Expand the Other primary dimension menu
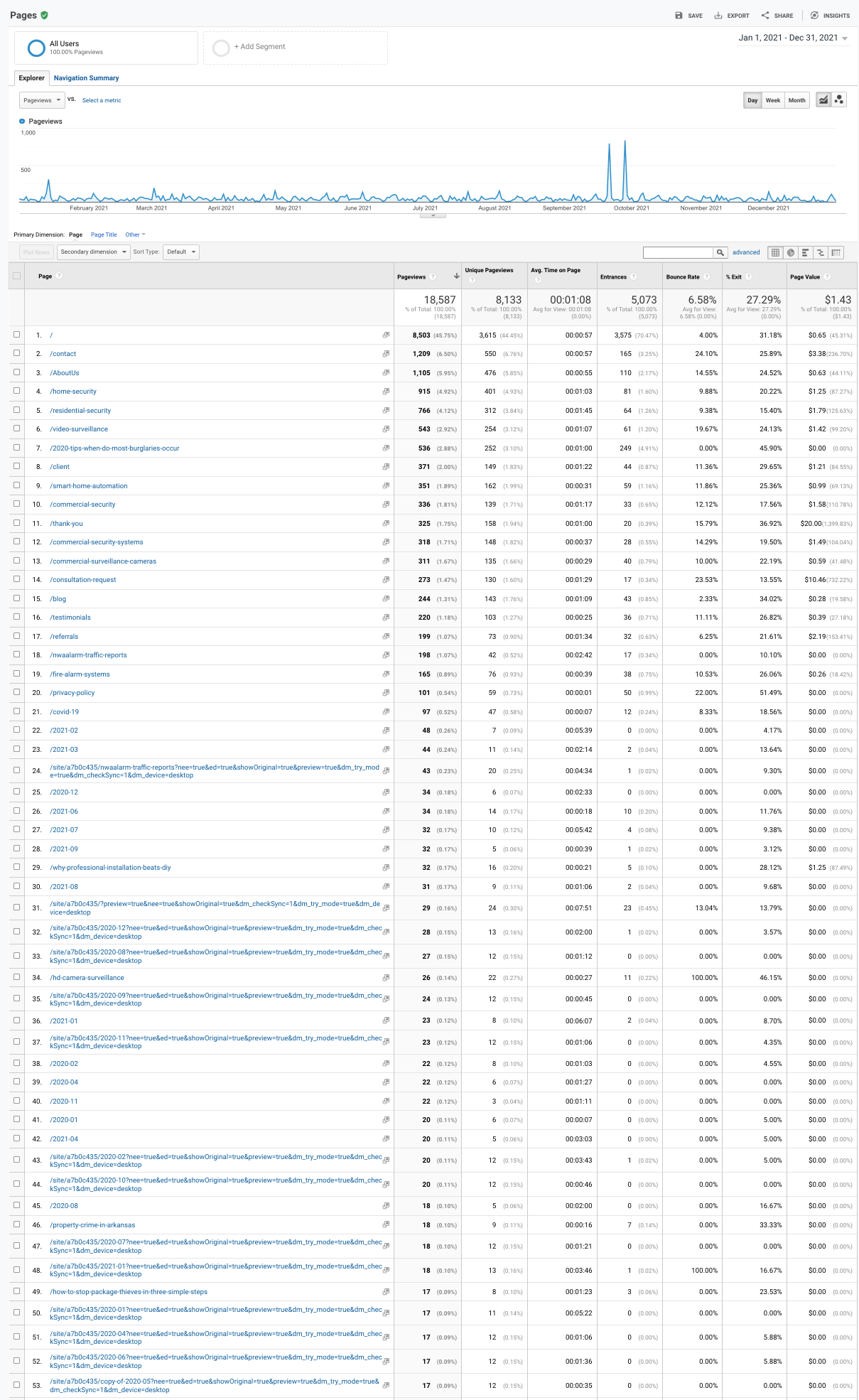 [135, 235]
